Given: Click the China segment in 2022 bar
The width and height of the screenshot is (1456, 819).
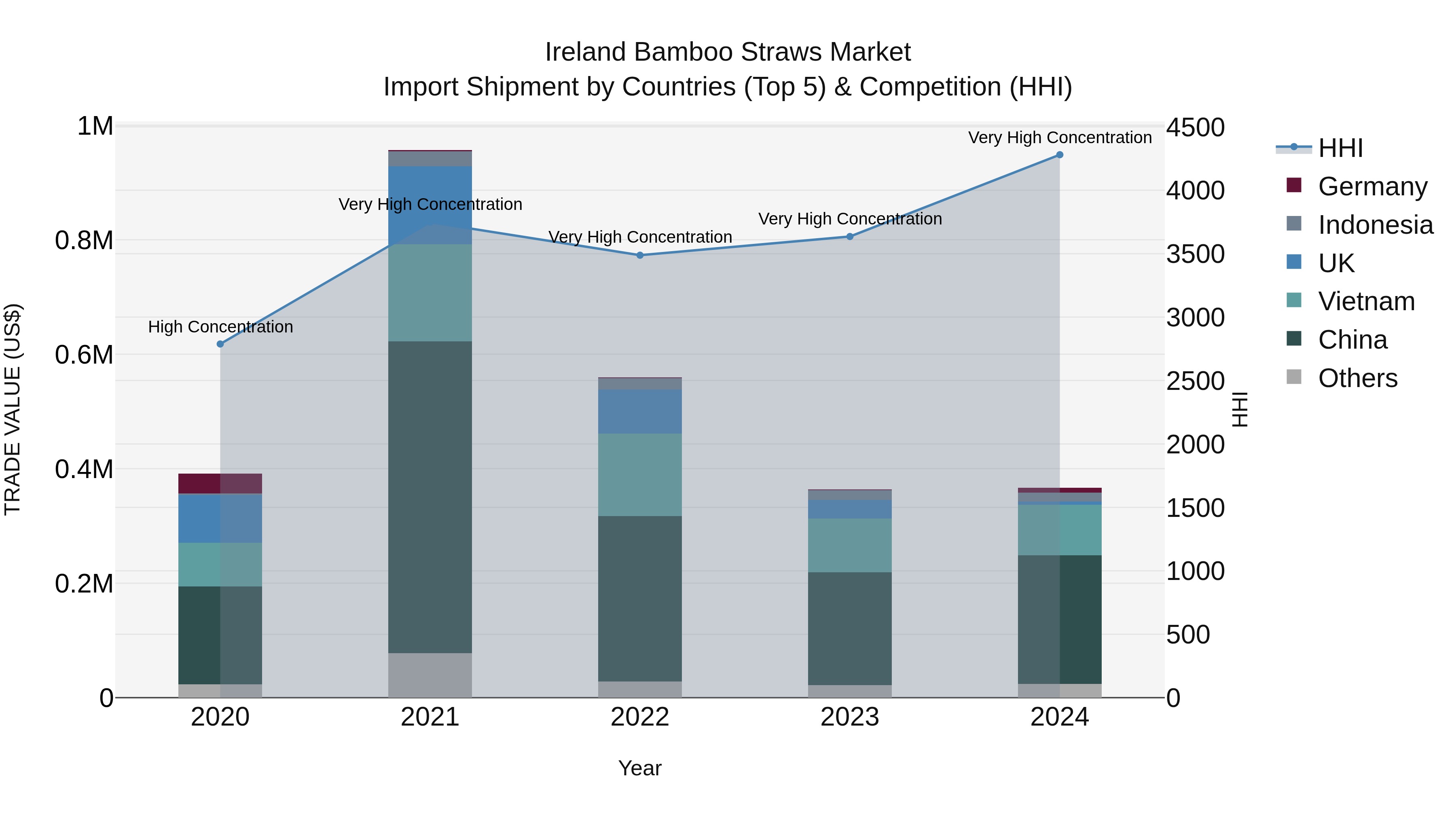Looking at the screenshot, I should [x=640, y=599].
